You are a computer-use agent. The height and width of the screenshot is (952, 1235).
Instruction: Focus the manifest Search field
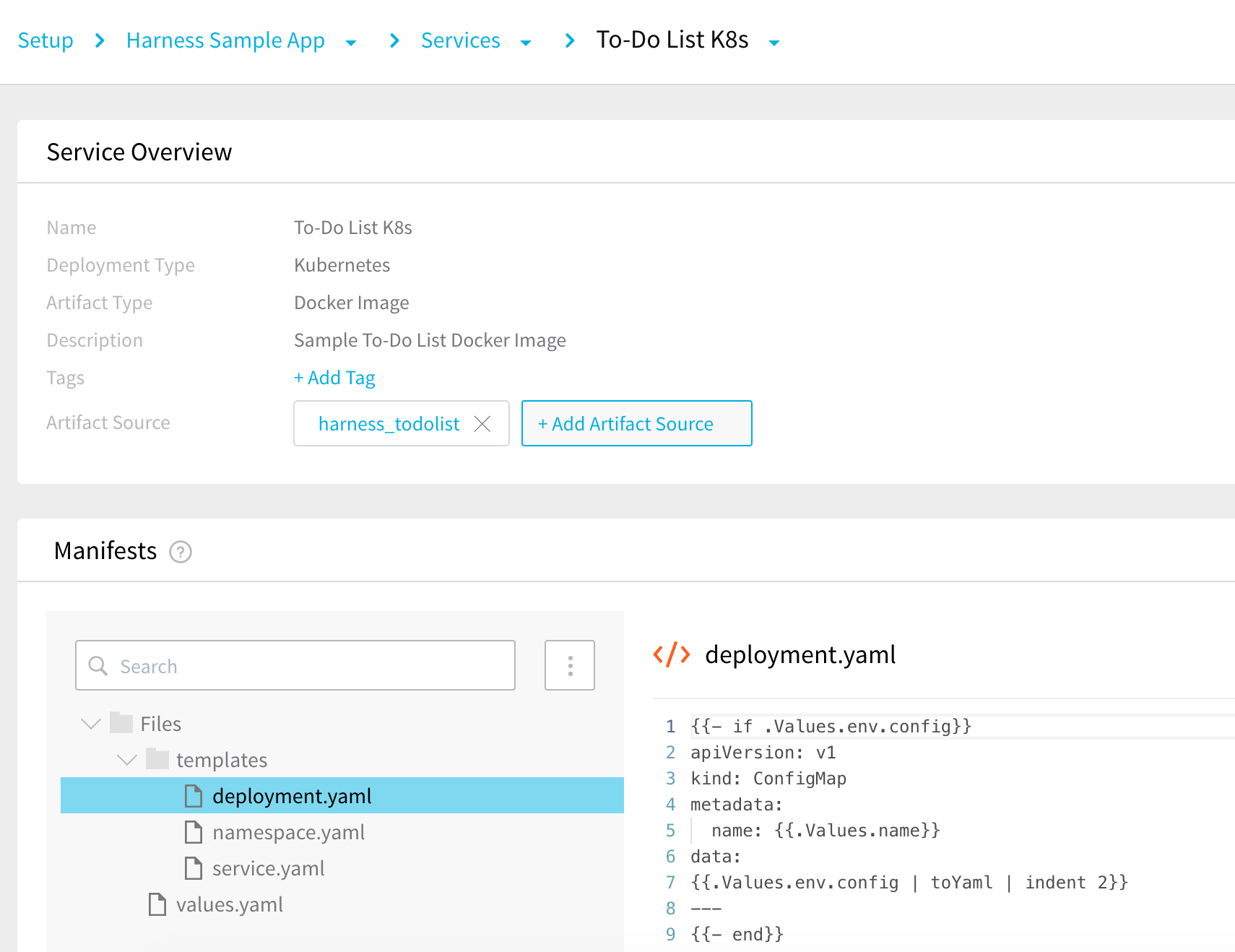[295, 665]
